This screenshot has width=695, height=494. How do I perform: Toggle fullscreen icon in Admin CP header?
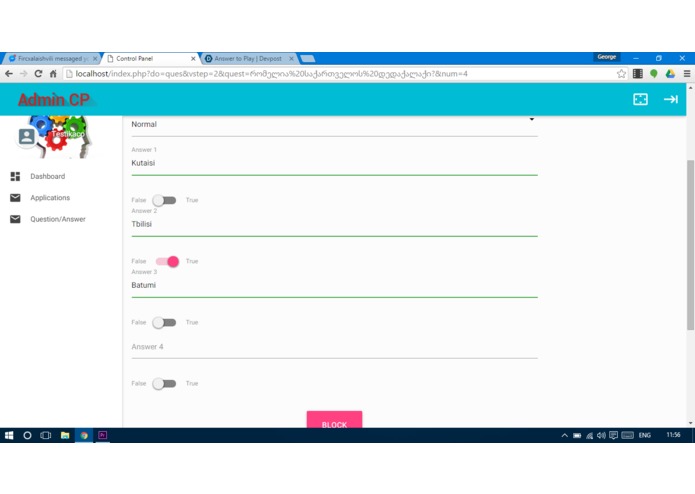click(640, 99)
